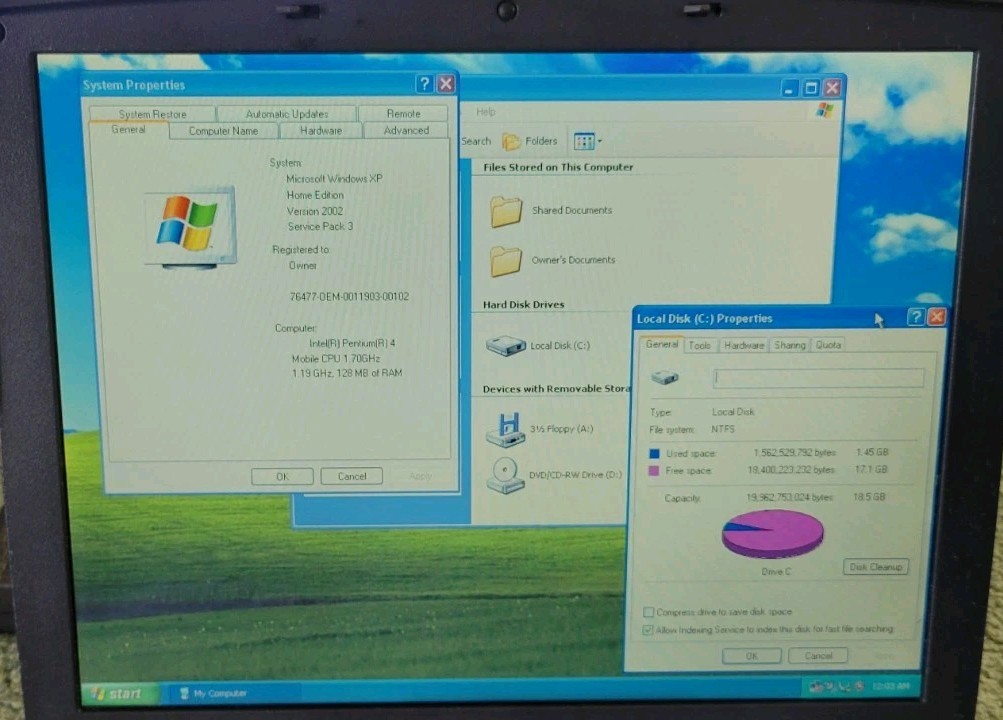Screen dimensions: 1003x720
Task: Click the 'Service Pack 3' text
Action: point(320,226)
